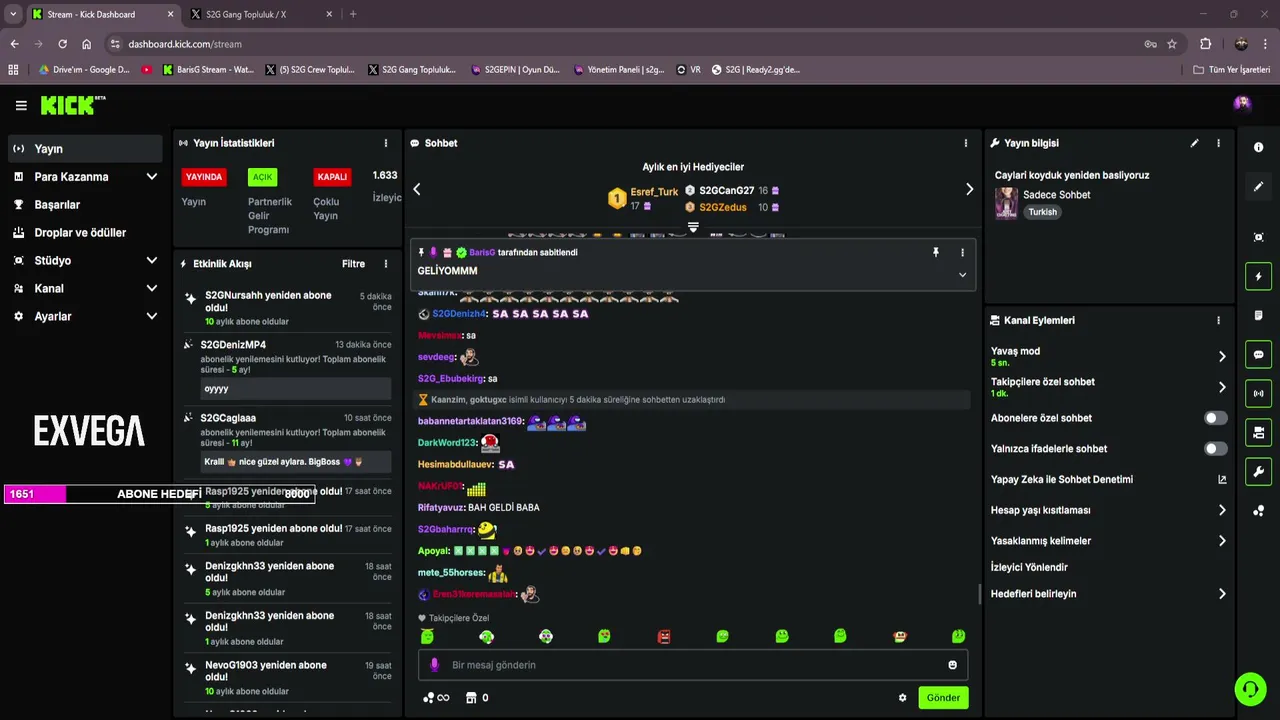Select Yayın in left sidebar
The image size is (1280, 720).
tap(85, 149)
